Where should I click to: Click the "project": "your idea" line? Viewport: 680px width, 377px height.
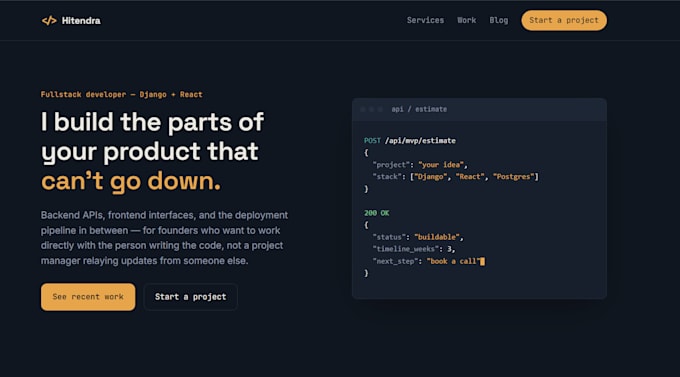[x=420, y=165]
